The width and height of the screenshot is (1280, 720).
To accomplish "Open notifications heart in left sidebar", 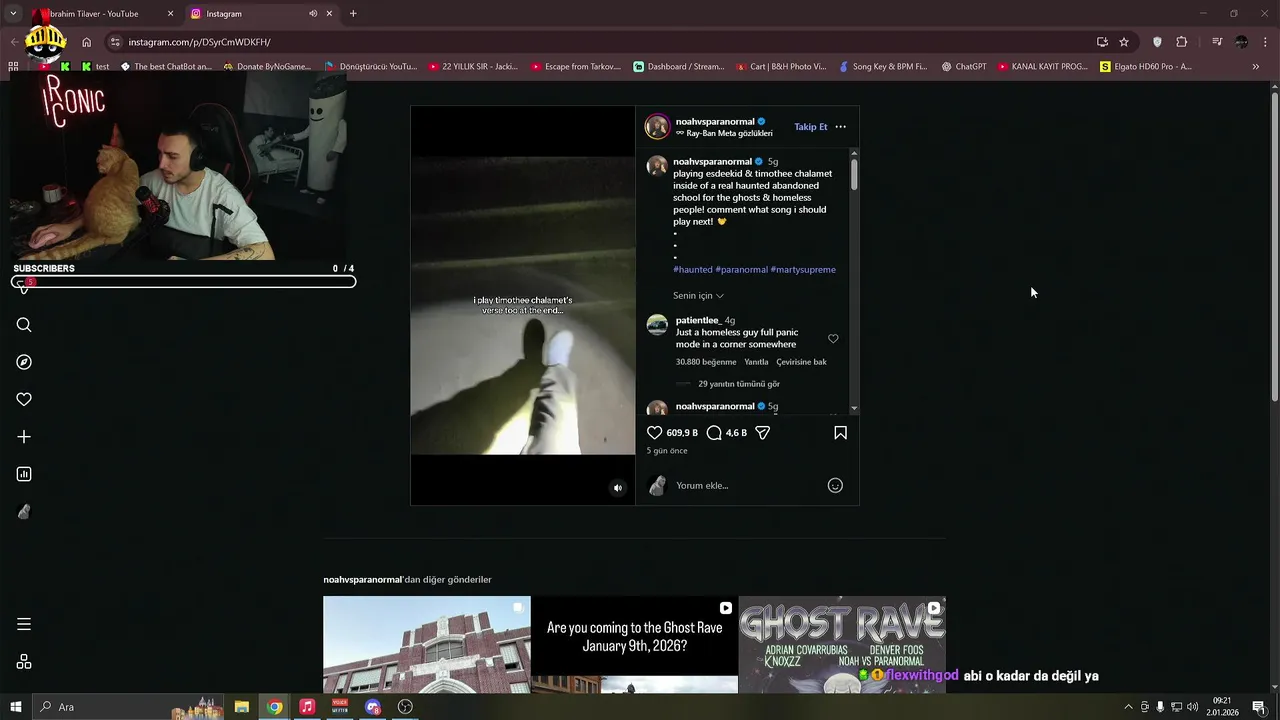I will 24,399.
